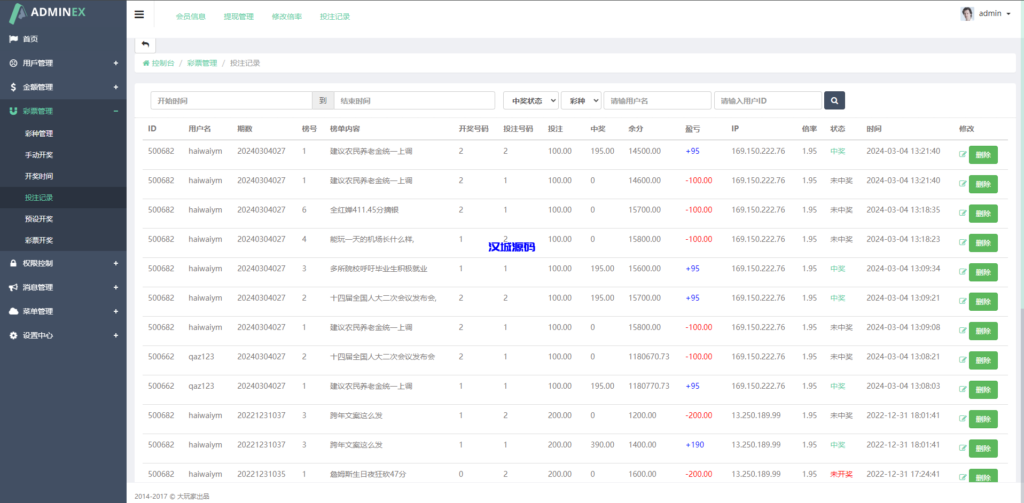
Task: Click the 榜单内容 column header
Action: [x=345, y=129]
